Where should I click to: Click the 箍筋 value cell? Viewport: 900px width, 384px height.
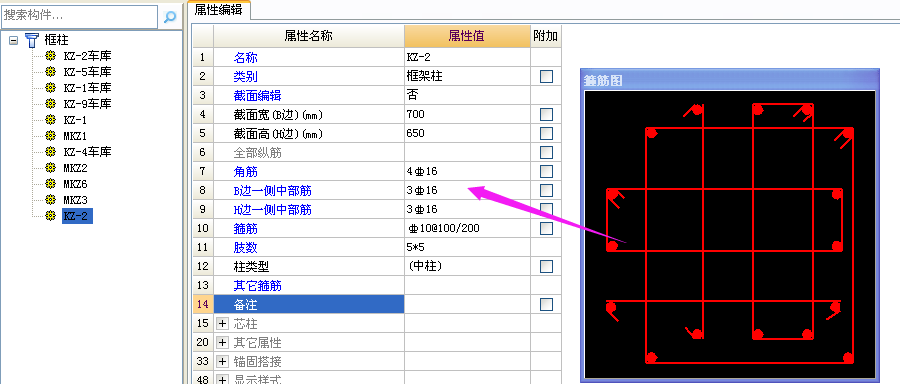pos(467,228)
